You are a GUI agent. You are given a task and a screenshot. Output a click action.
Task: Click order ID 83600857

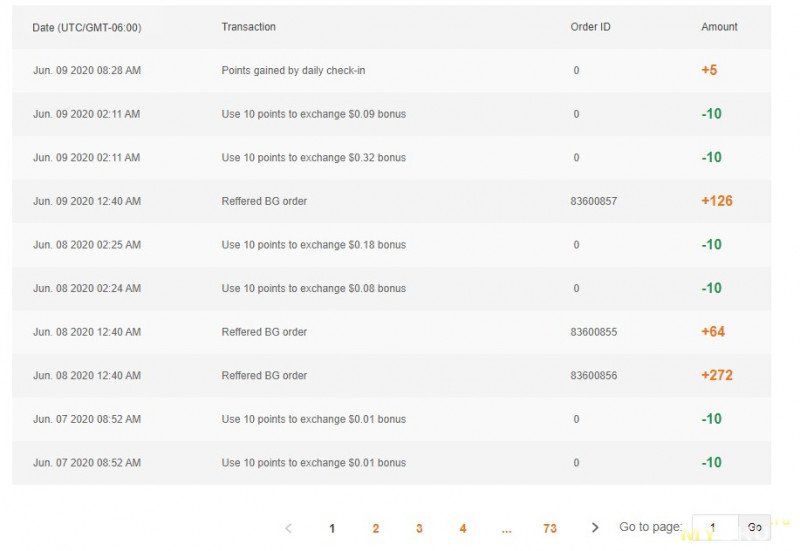(x=593, y=201)
